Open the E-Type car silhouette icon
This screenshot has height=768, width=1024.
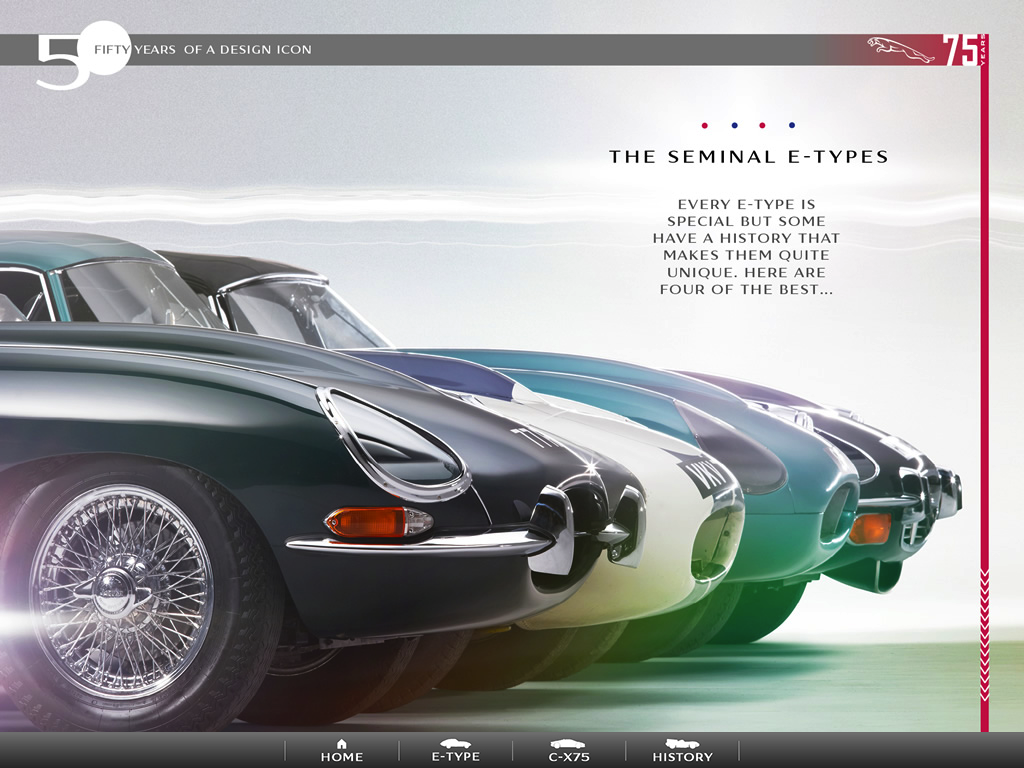pyautogui.click(x=456, y=744)
